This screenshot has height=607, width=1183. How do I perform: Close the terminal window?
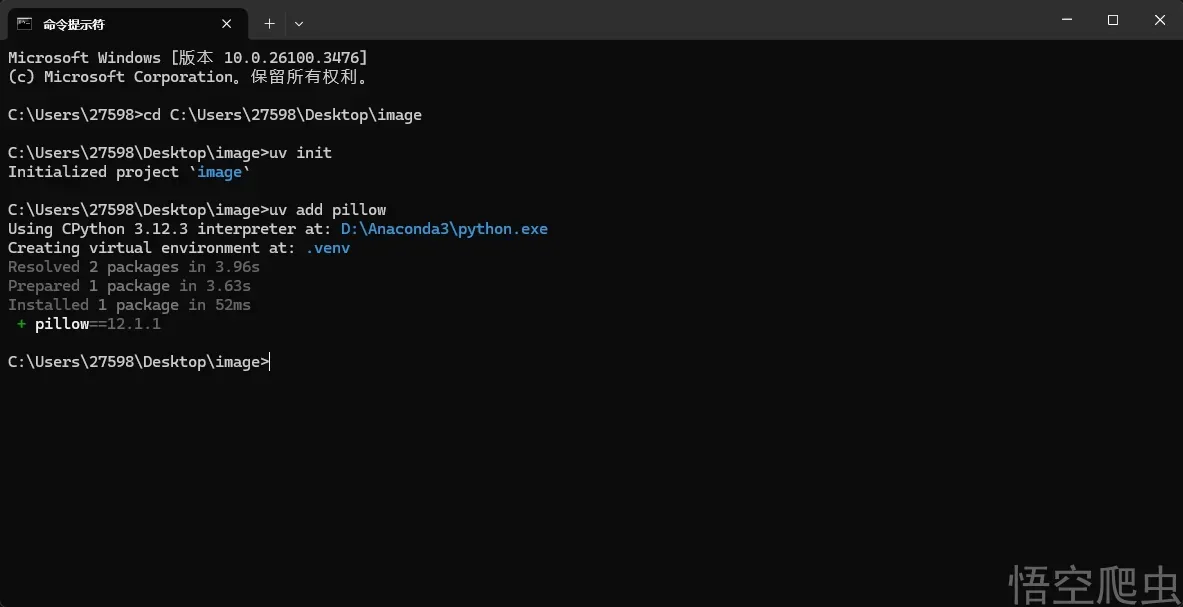coord(1160,21)
